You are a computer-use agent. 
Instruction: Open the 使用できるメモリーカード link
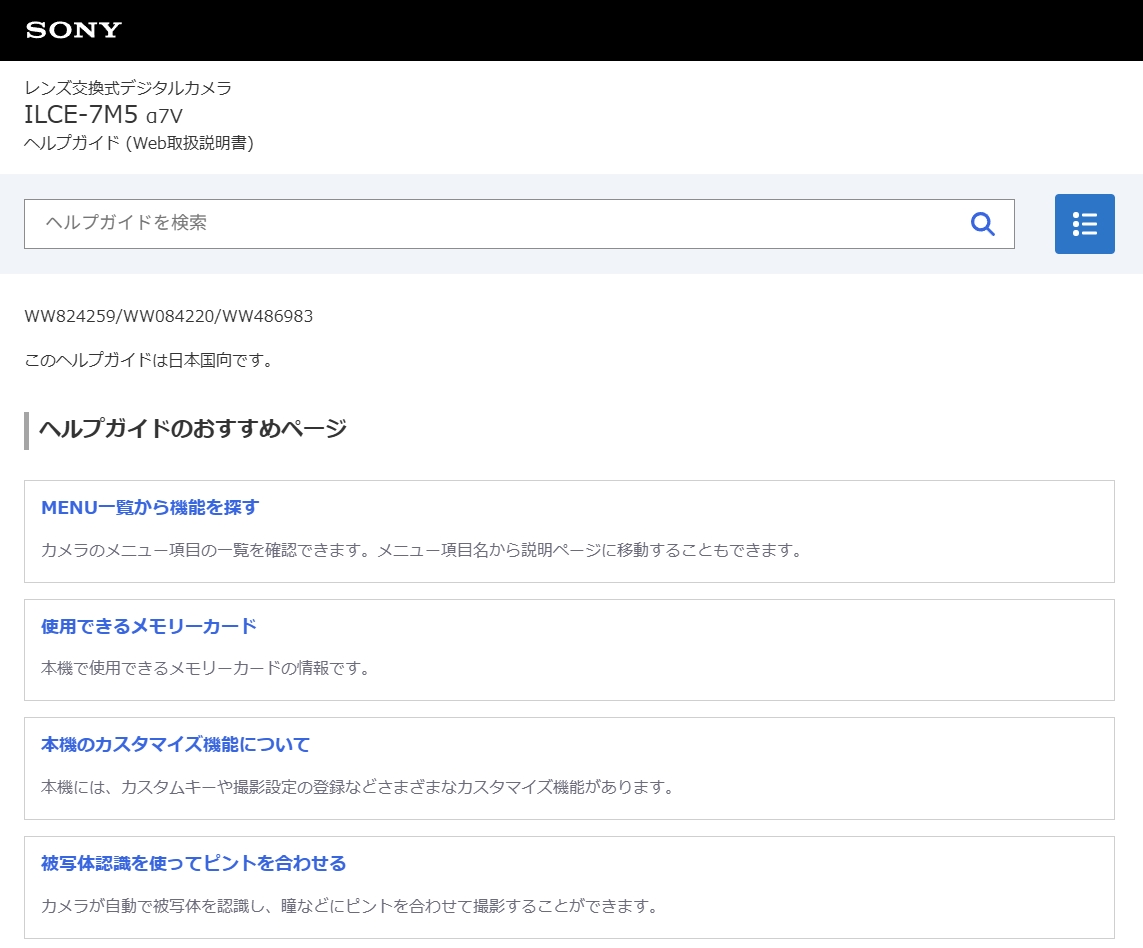(x=149, y=627)
